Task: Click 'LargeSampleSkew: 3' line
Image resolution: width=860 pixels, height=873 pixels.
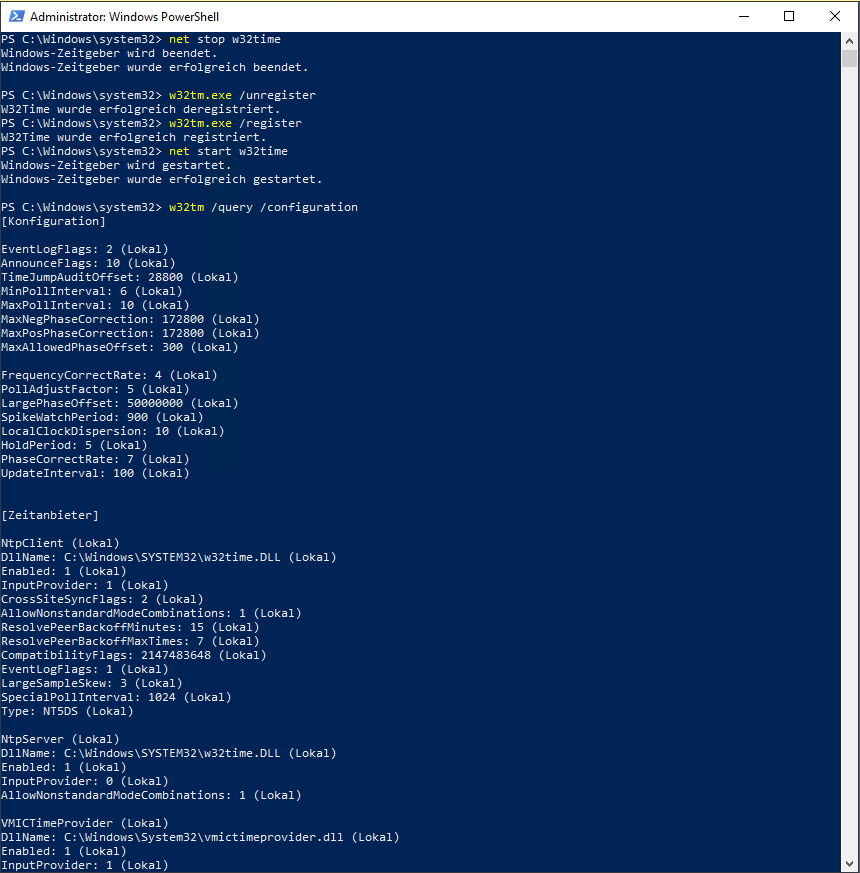Action: tap(92, 683)
